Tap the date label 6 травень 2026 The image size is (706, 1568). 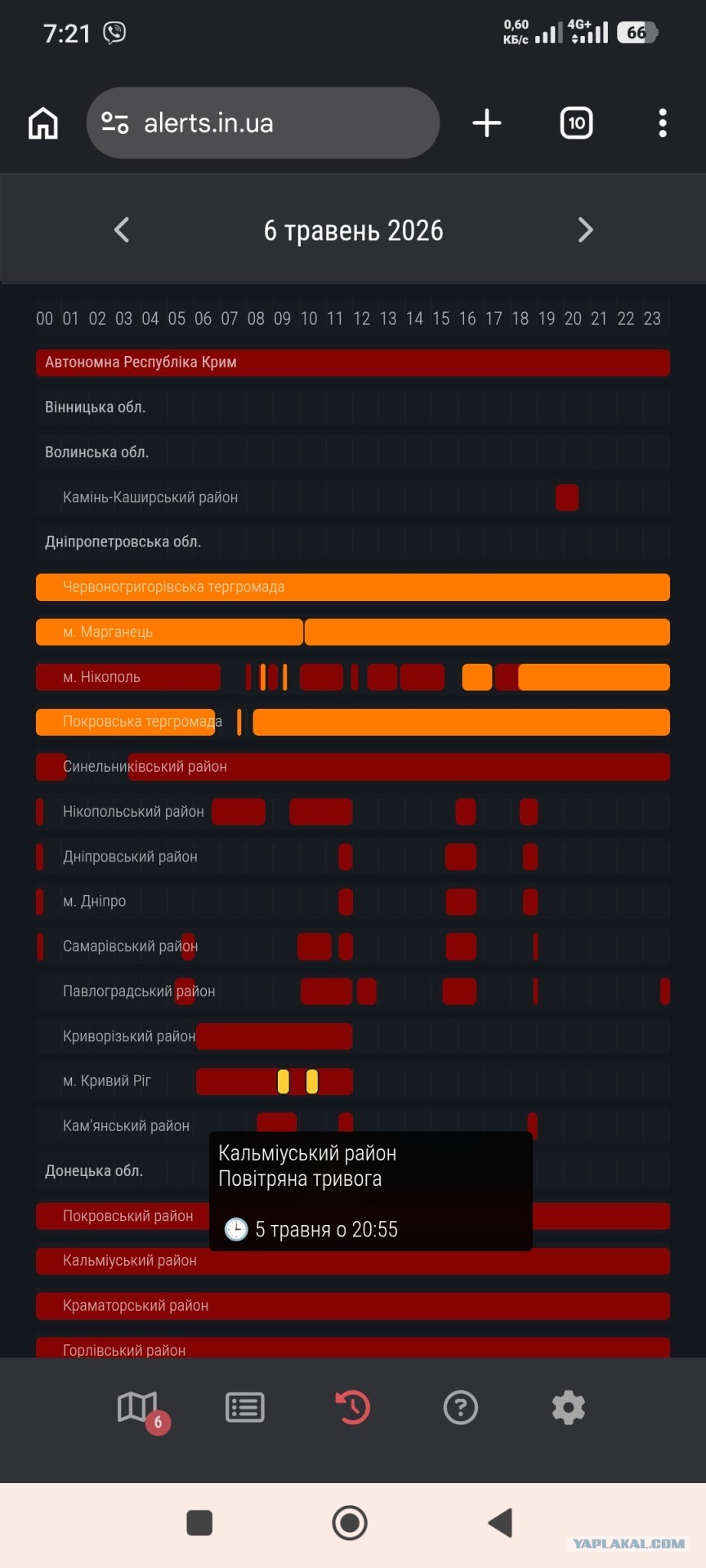point(353,230)
